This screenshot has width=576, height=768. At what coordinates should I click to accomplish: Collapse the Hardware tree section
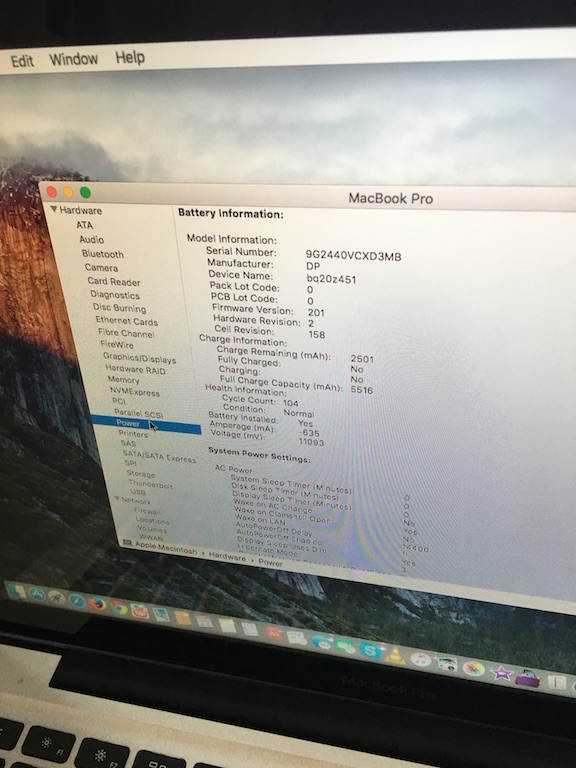[54, 209]
